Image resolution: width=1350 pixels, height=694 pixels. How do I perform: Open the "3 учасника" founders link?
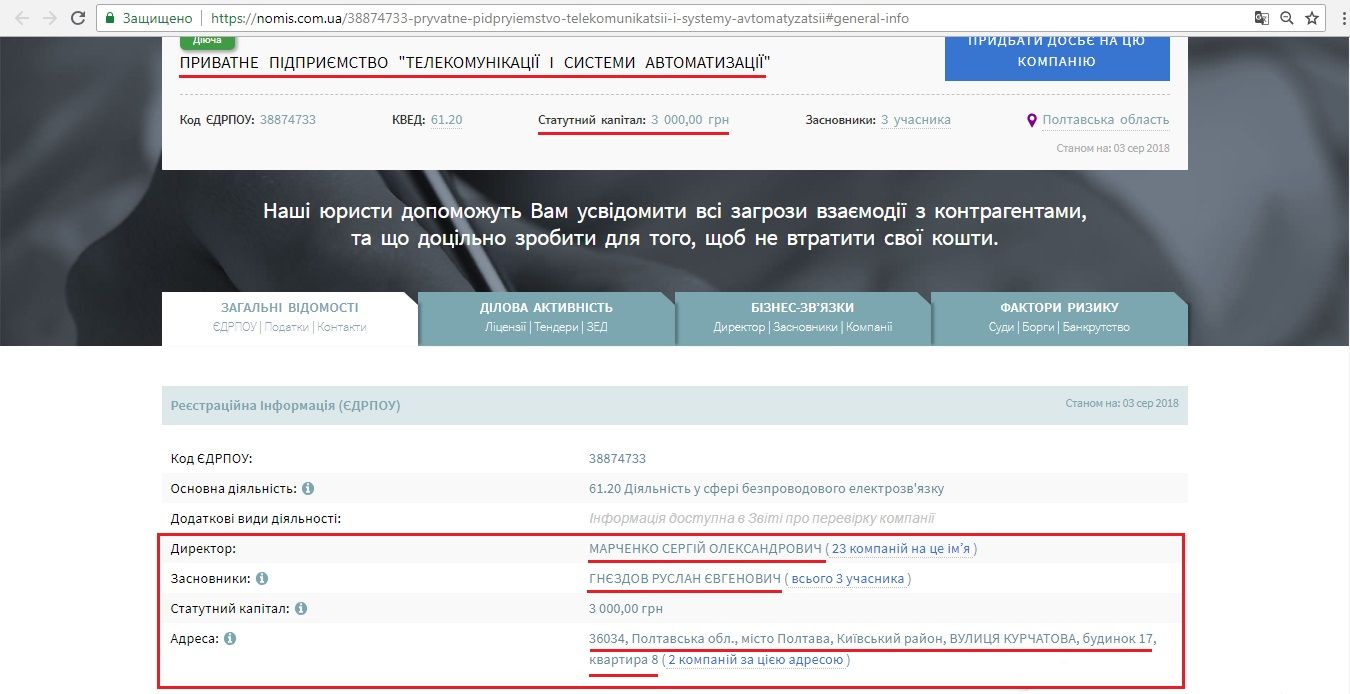tap(916, 119)
